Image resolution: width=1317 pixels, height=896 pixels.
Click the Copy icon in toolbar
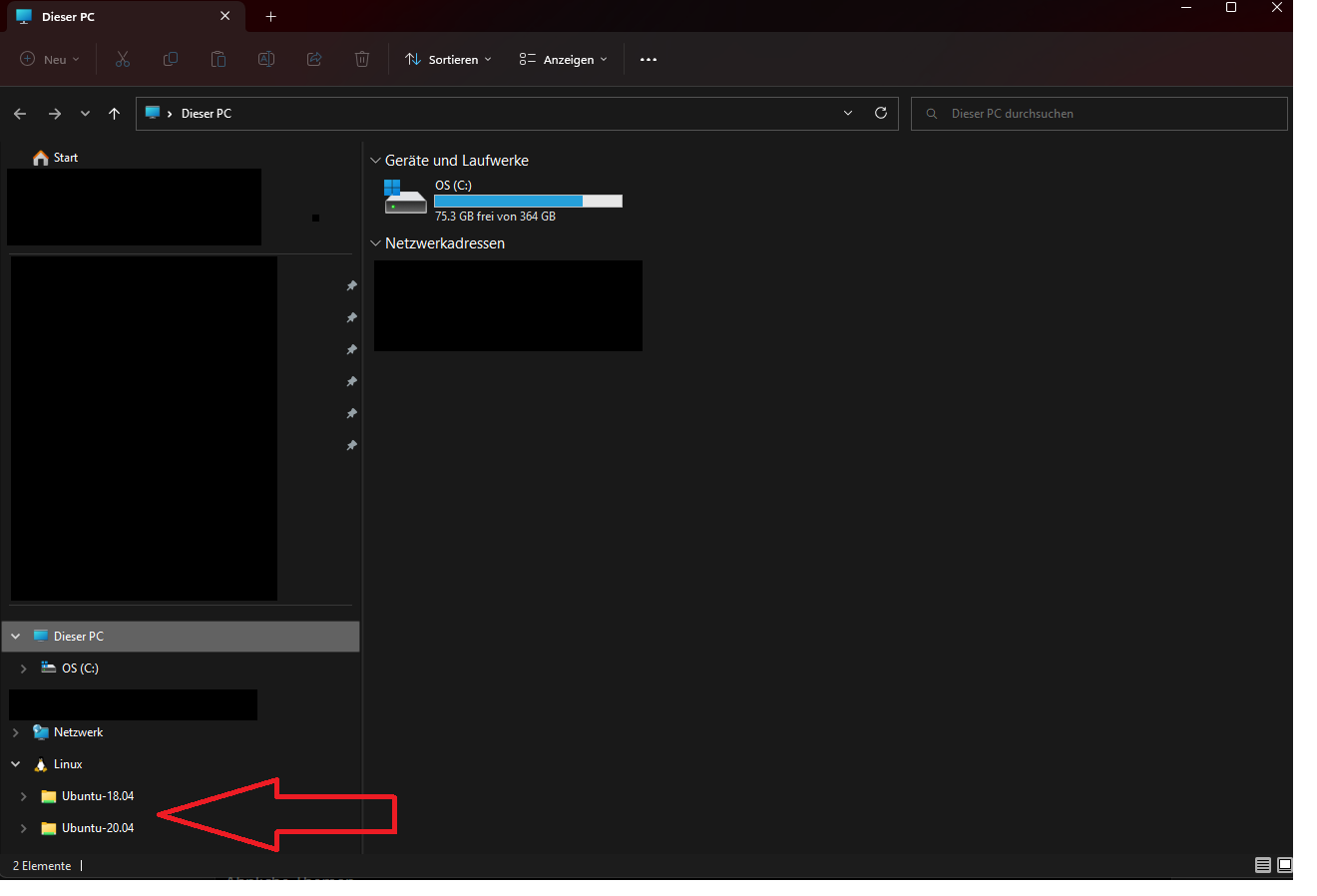(171, 60)
